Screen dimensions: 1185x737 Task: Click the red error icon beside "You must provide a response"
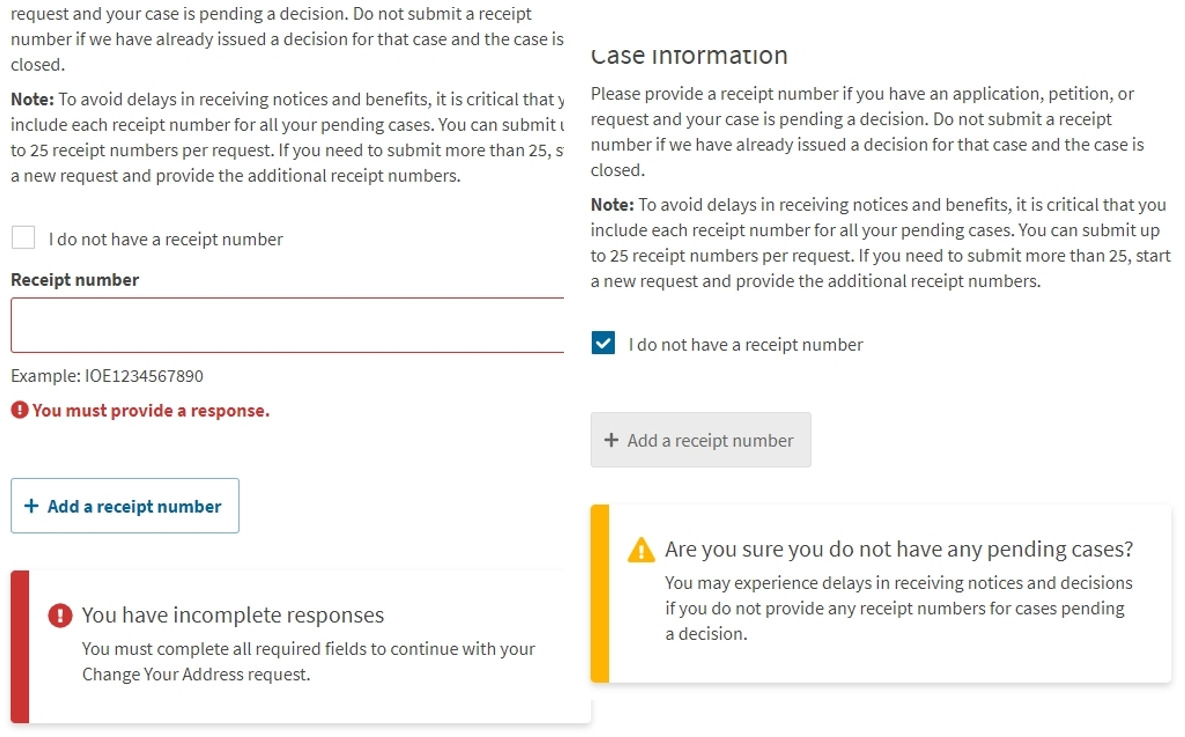[x=20, y=410]
